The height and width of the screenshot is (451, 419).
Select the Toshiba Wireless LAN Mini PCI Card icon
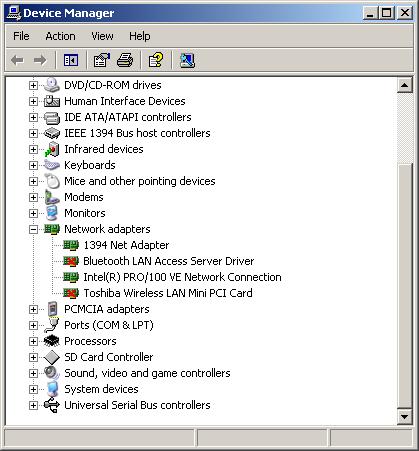[71, 293]
